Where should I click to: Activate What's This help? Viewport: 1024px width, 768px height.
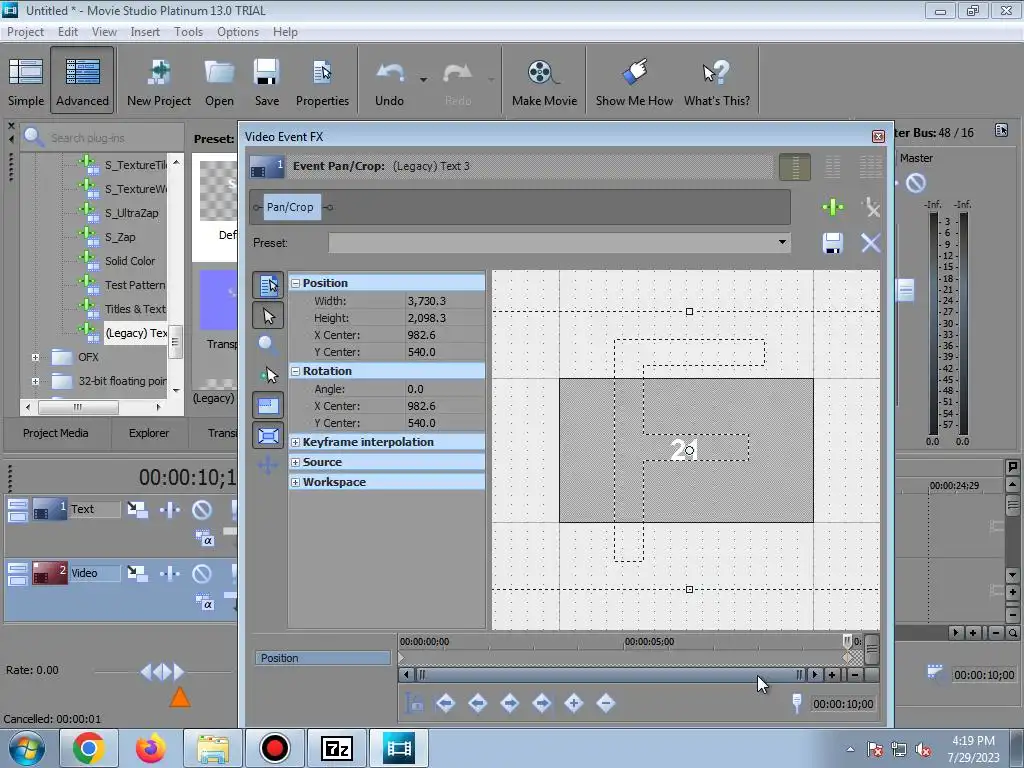pyautogui.click(x=716, y=82)
